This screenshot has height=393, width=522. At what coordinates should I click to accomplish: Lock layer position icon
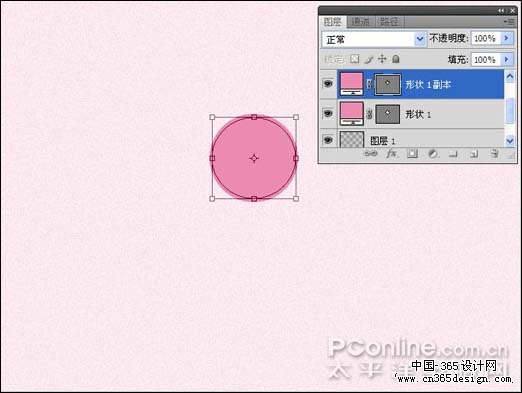pyautogui.click(x=382, y=59)
